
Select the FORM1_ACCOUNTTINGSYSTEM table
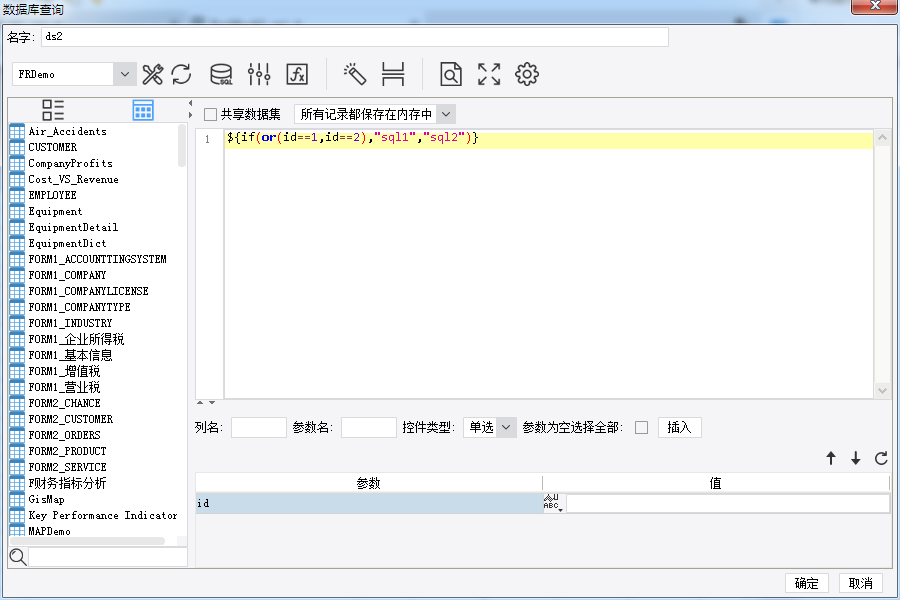point(98,260)
